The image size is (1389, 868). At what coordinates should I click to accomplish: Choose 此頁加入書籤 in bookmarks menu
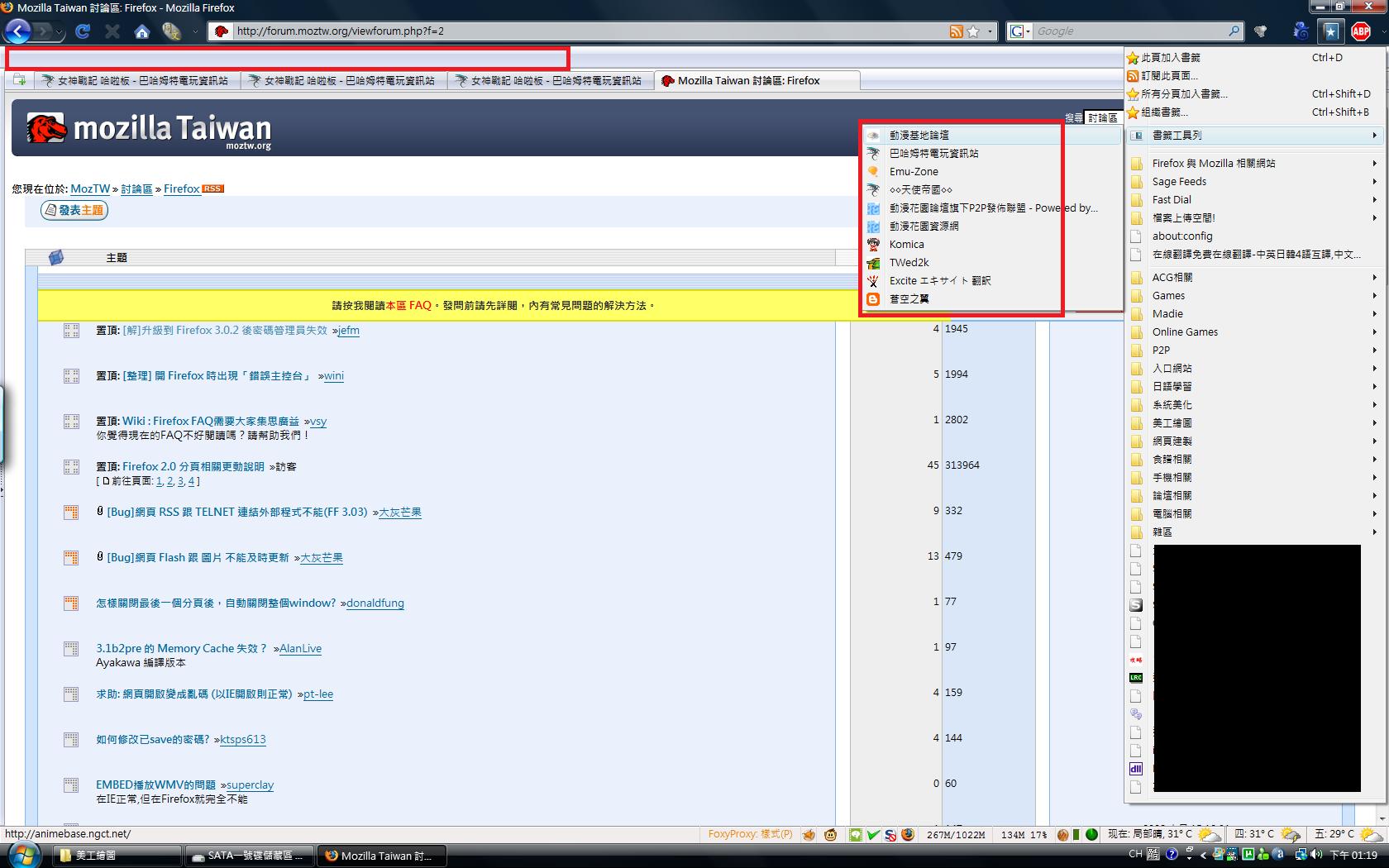pyautogui.click(x=1170, y=58)
